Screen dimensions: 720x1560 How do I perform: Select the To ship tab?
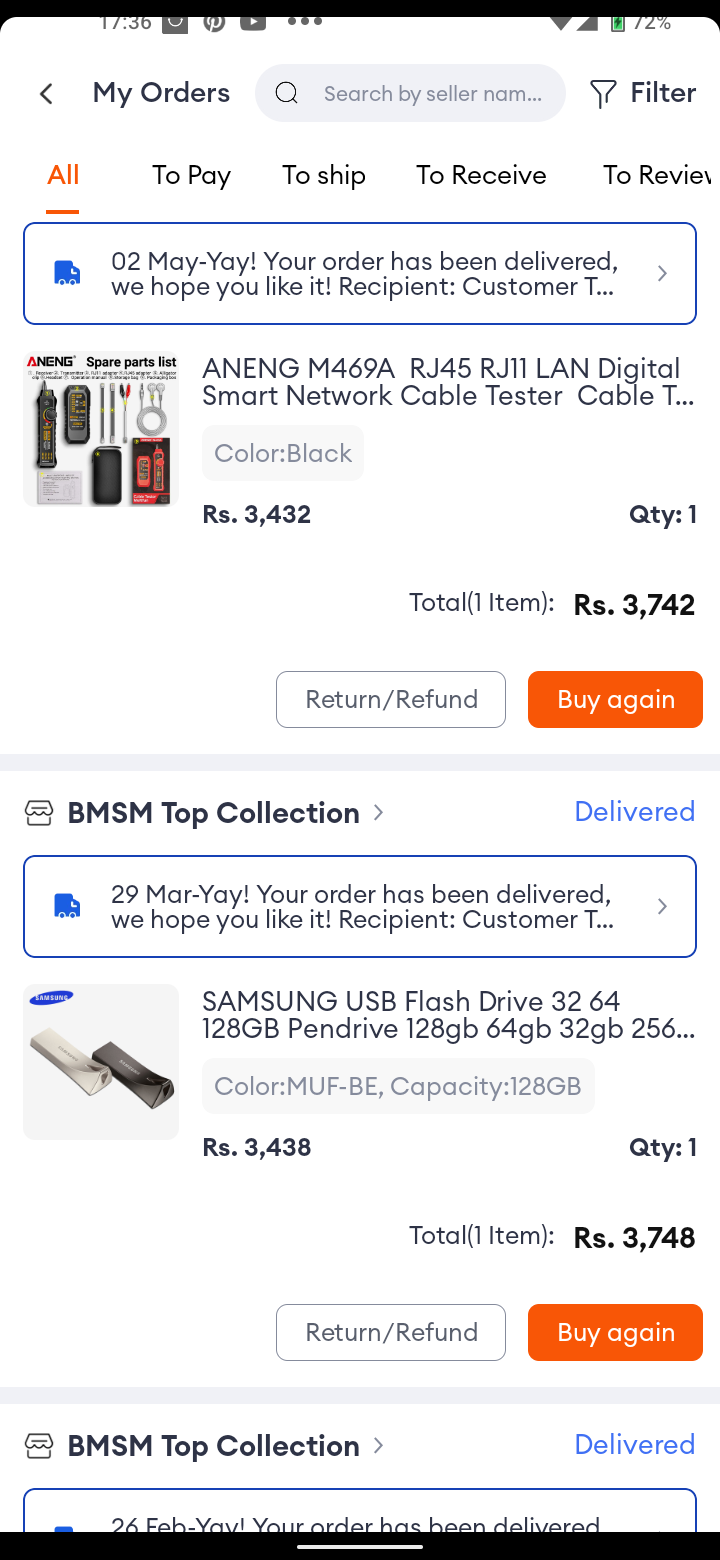tap(324, 175)
